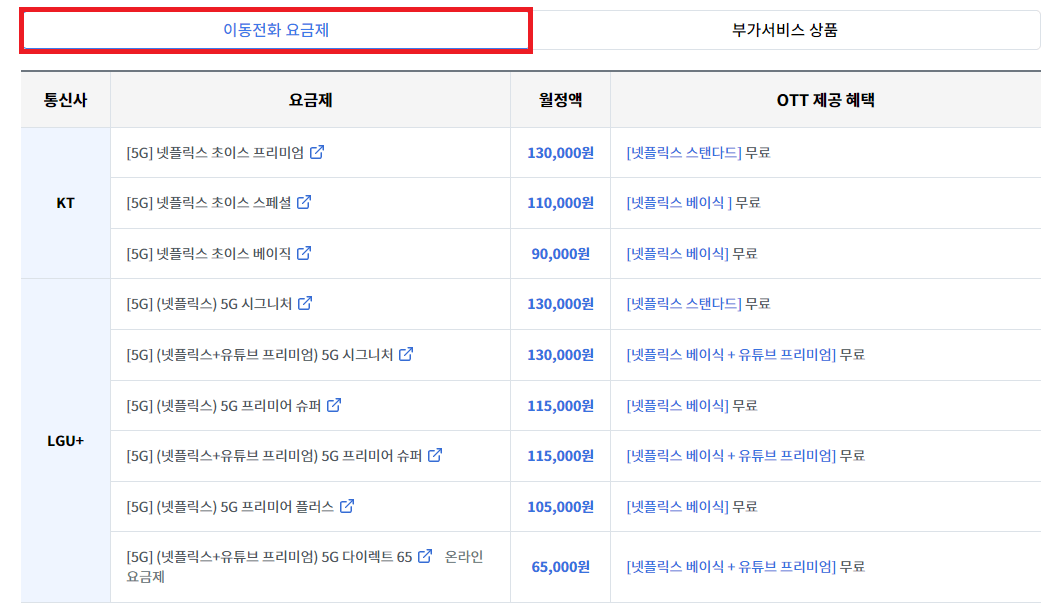Click the (넷플릭스) 5G 프리미어 플러스 plan name
Screen dimensions: 1050x609
pyautogui.click(x=230, y=506)
